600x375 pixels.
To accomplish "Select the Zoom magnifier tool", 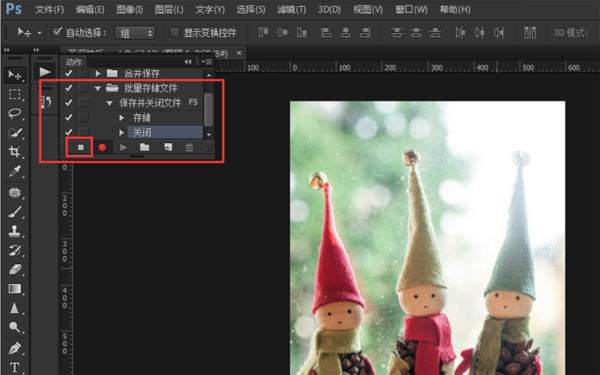I will click(15, 327).
